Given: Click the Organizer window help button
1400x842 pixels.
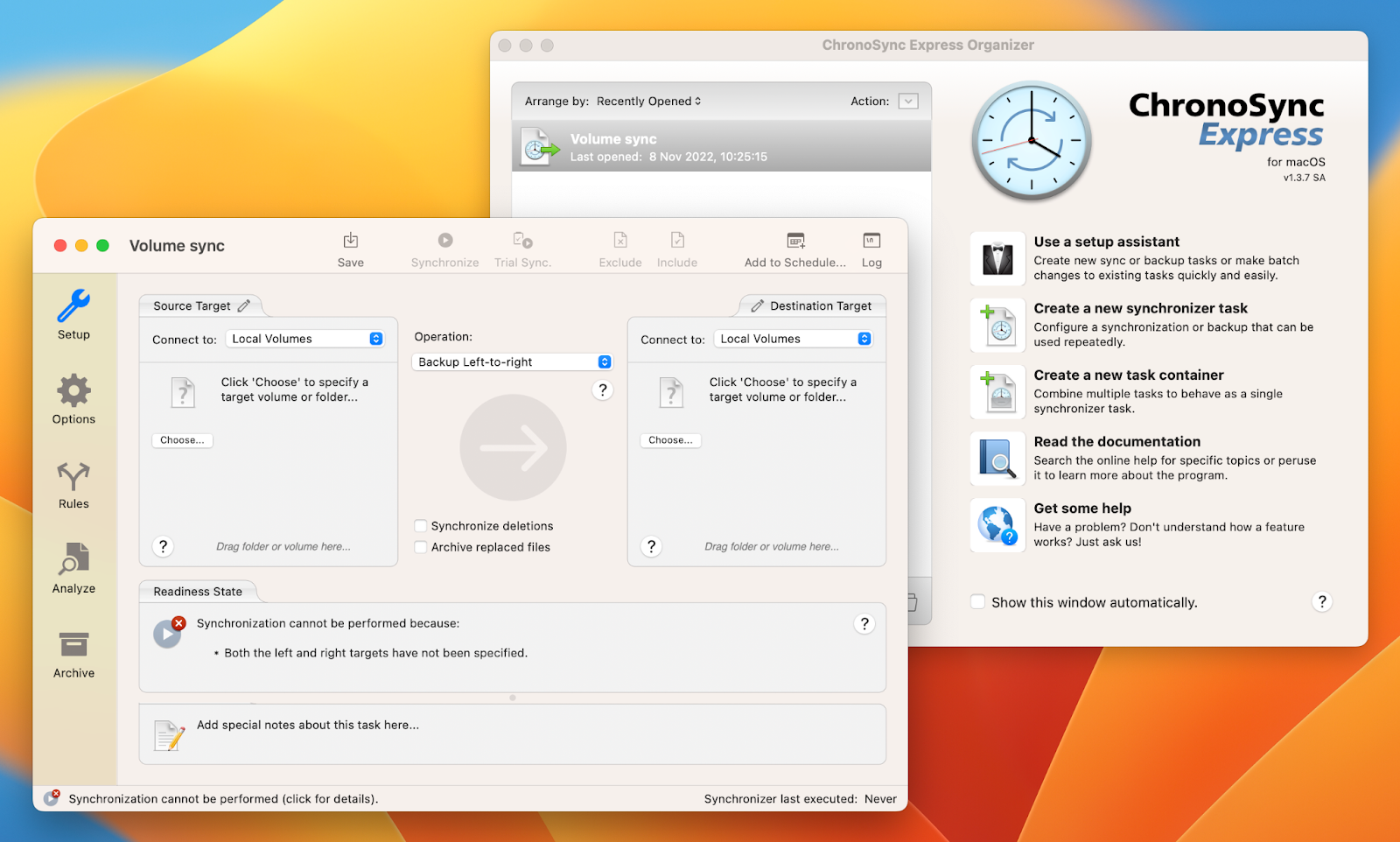Looking at the screenshot, I should coord(1322,601).
